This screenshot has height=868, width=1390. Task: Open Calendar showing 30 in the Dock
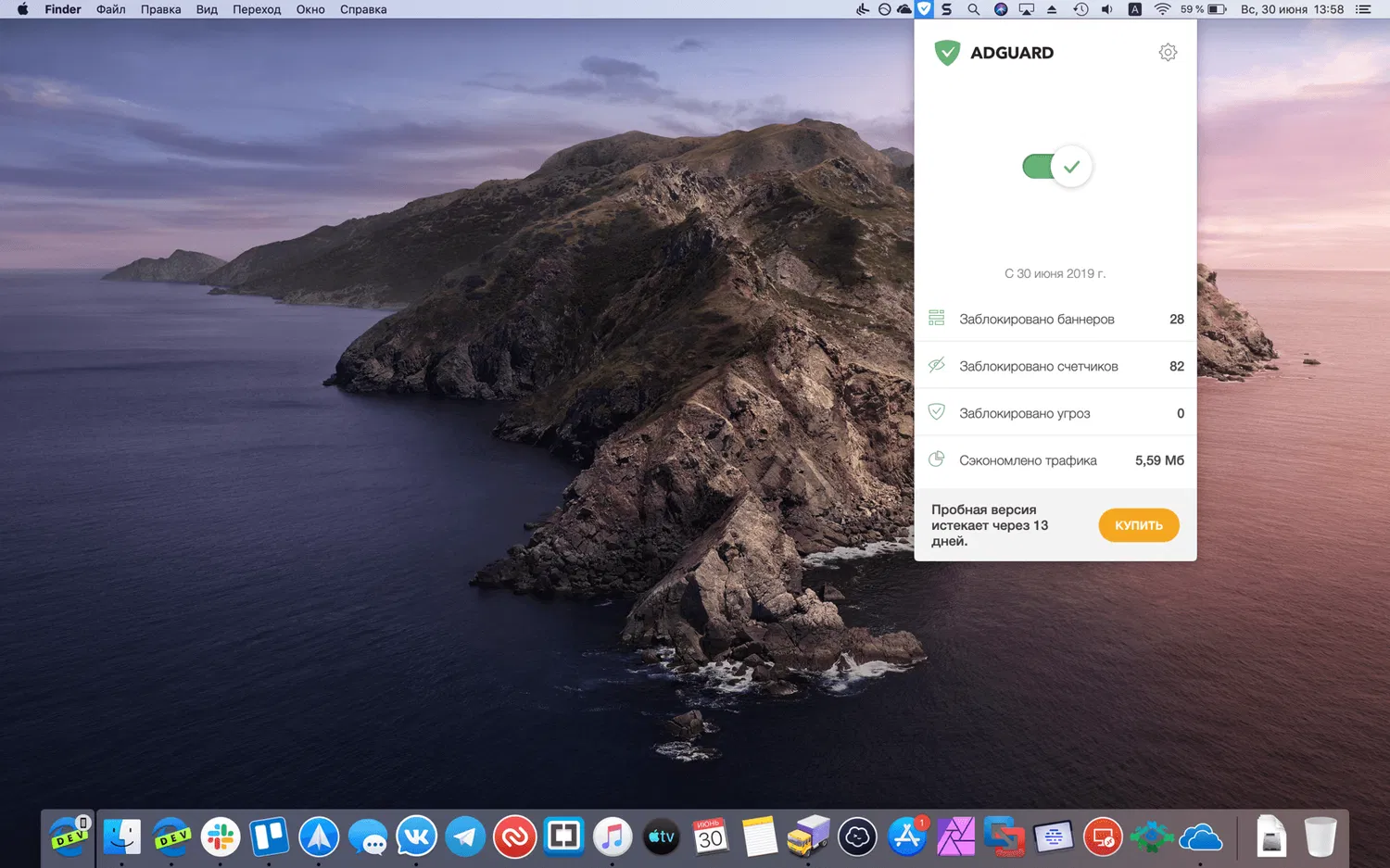(x=711, y=837)
